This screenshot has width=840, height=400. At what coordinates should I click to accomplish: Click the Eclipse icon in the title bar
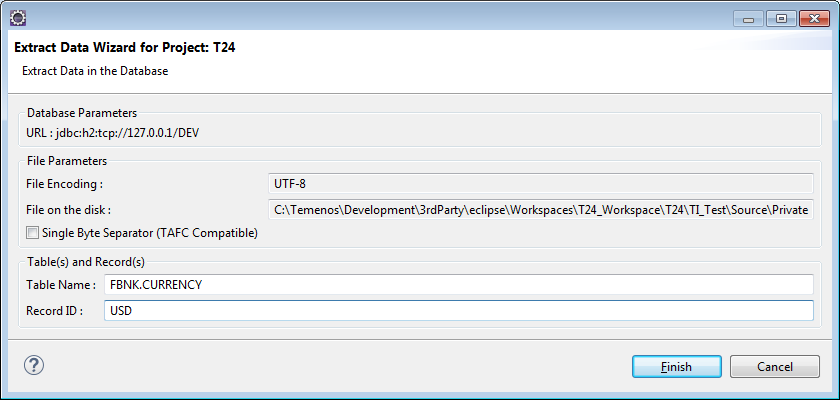point(18,18)
